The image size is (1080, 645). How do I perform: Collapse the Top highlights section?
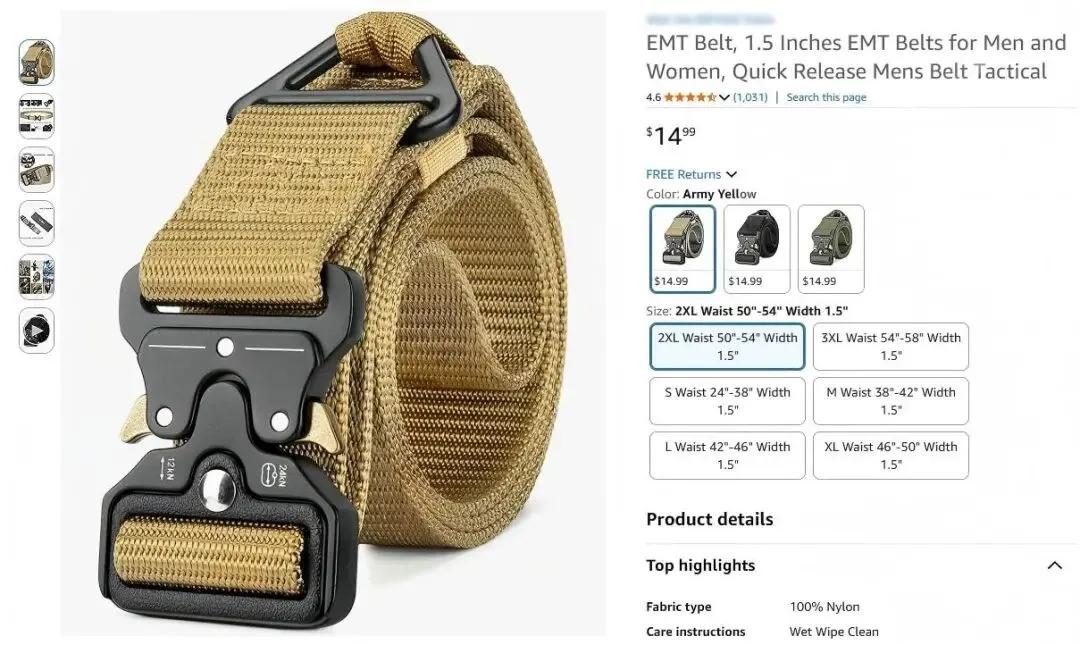pos(1054,565)
